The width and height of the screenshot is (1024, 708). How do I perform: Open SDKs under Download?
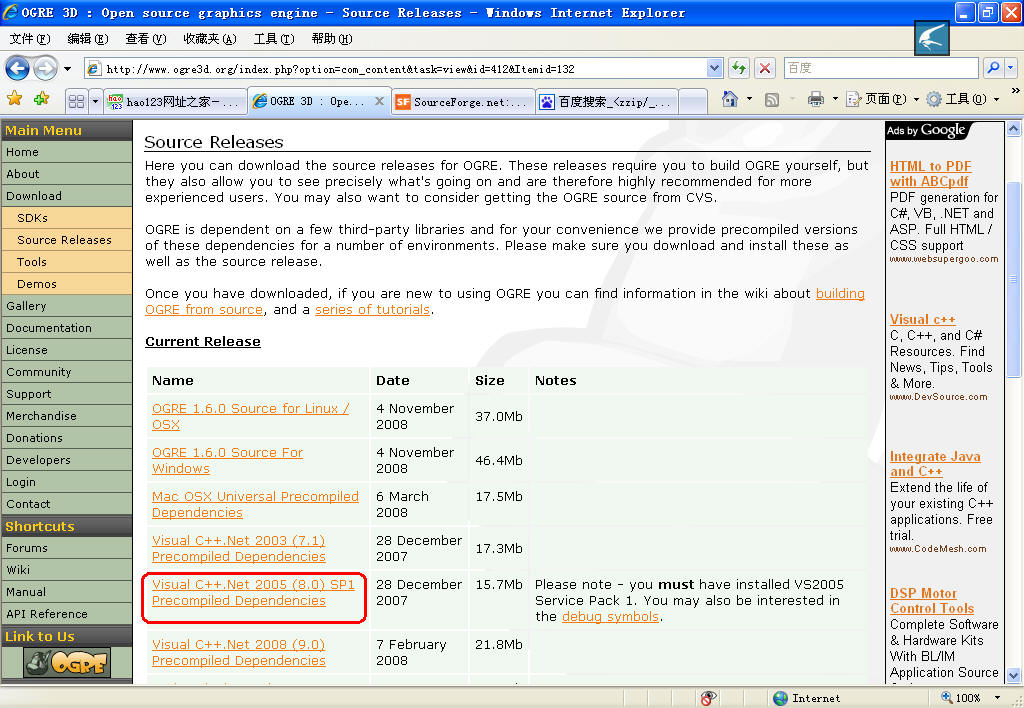click(67, 218)
